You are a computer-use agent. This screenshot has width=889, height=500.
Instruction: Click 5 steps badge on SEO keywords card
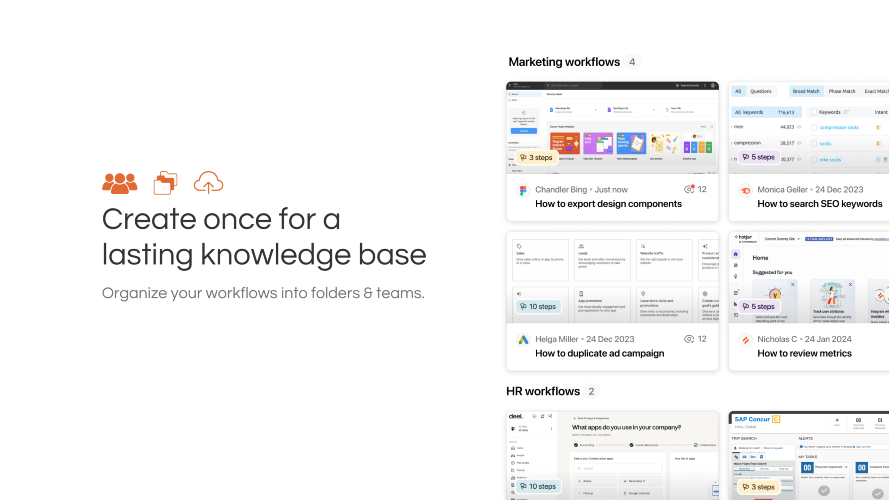[759, 157]
